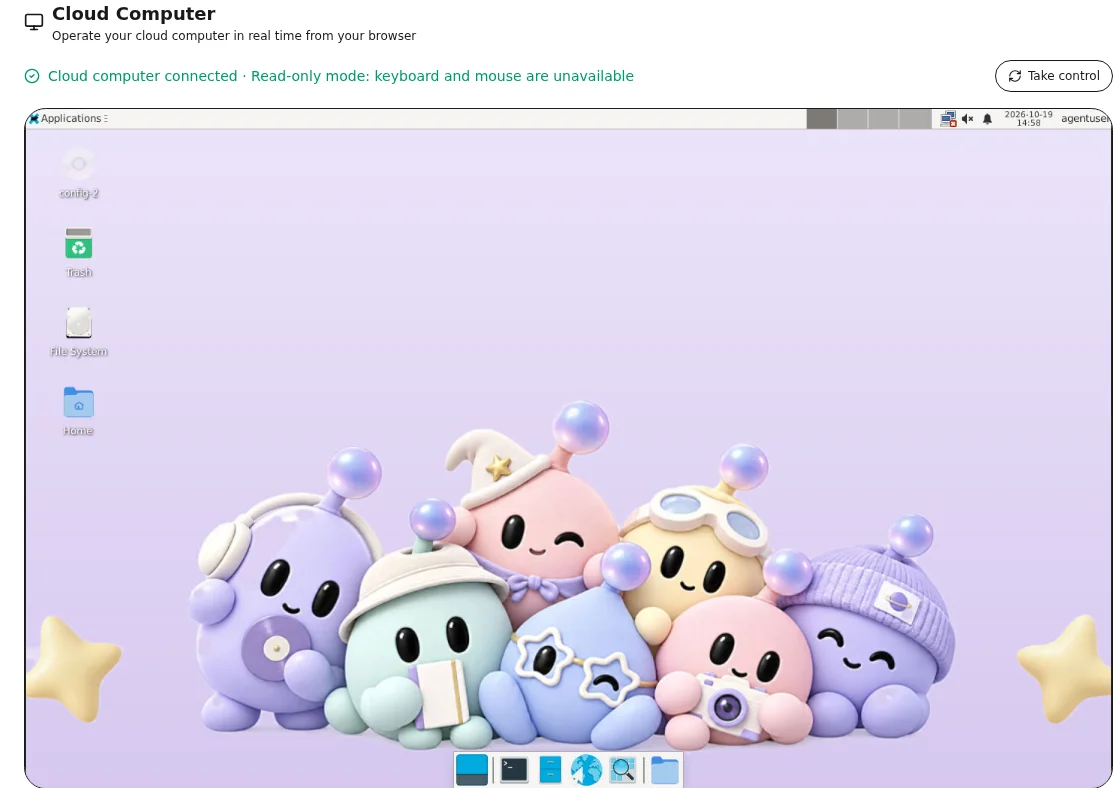The height and width of the screenshot is (788, 1113).
Task: Switch to the fourth workspace
Action: tap(915, 119)
